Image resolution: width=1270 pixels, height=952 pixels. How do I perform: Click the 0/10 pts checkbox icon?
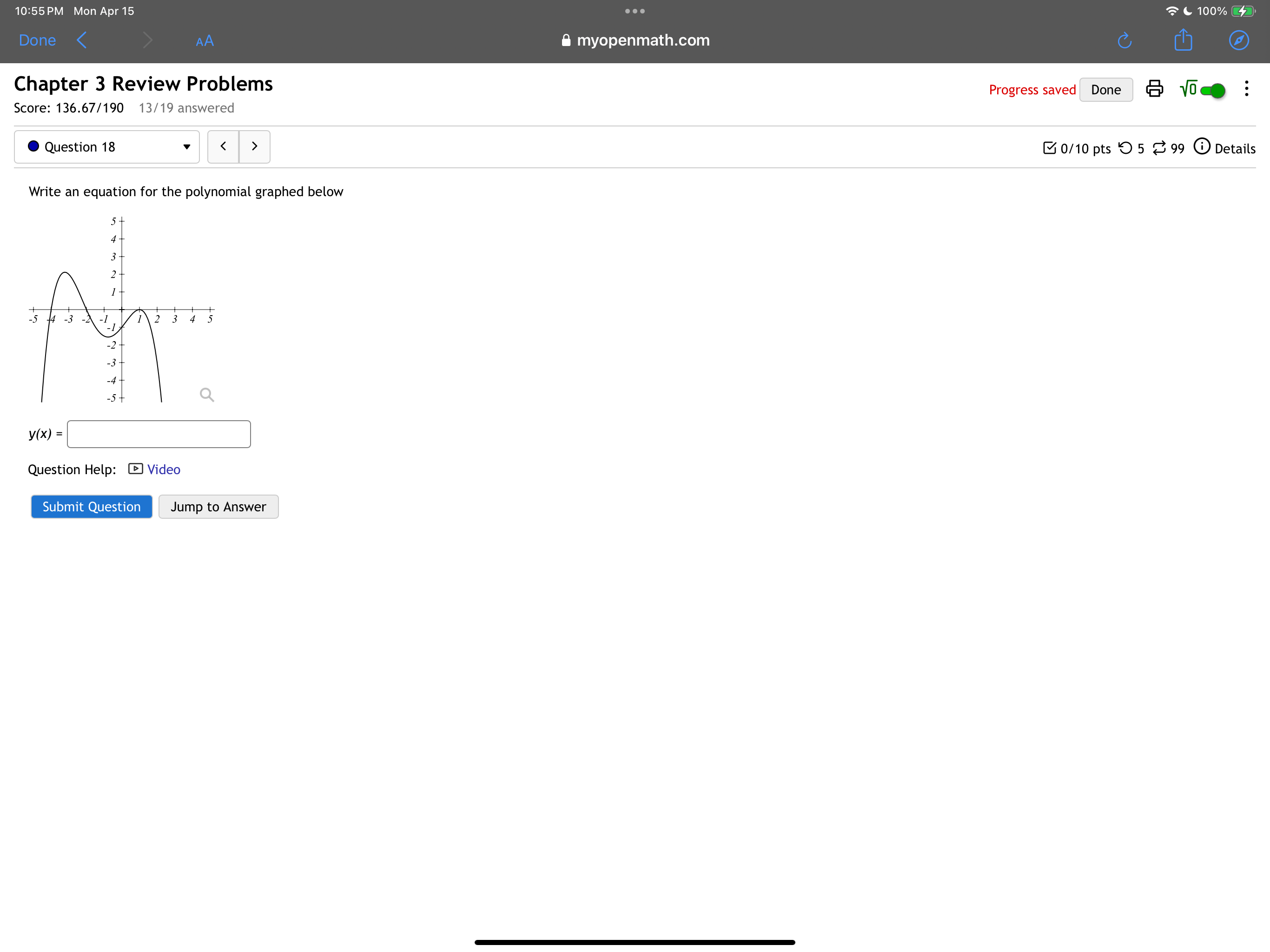click(x=1051, y=147)
